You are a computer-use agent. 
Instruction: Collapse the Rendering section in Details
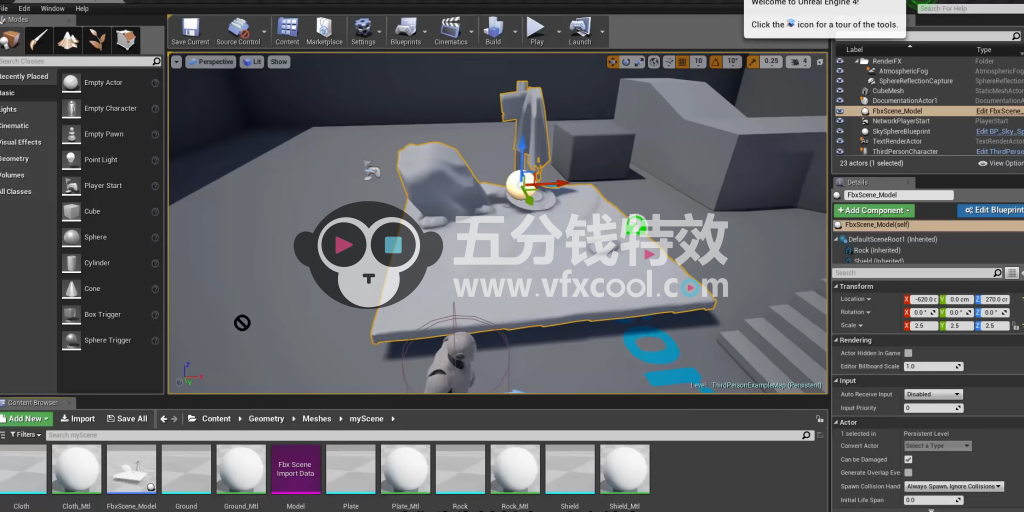[837, 340]
